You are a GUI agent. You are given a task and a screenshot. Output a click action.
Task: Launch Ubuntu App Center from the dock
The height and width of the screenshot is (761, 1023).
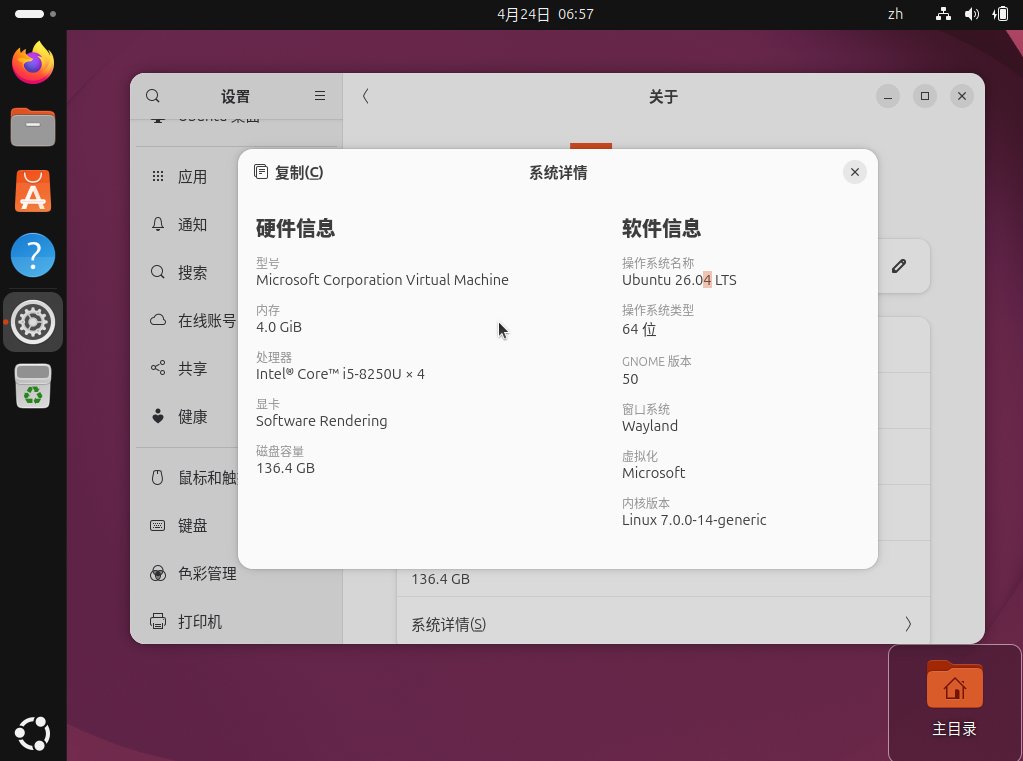33,191
